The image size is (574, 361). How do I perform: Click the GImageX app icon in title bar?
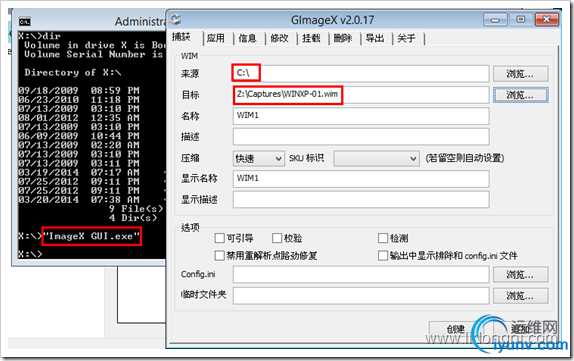tap(175, 19)
